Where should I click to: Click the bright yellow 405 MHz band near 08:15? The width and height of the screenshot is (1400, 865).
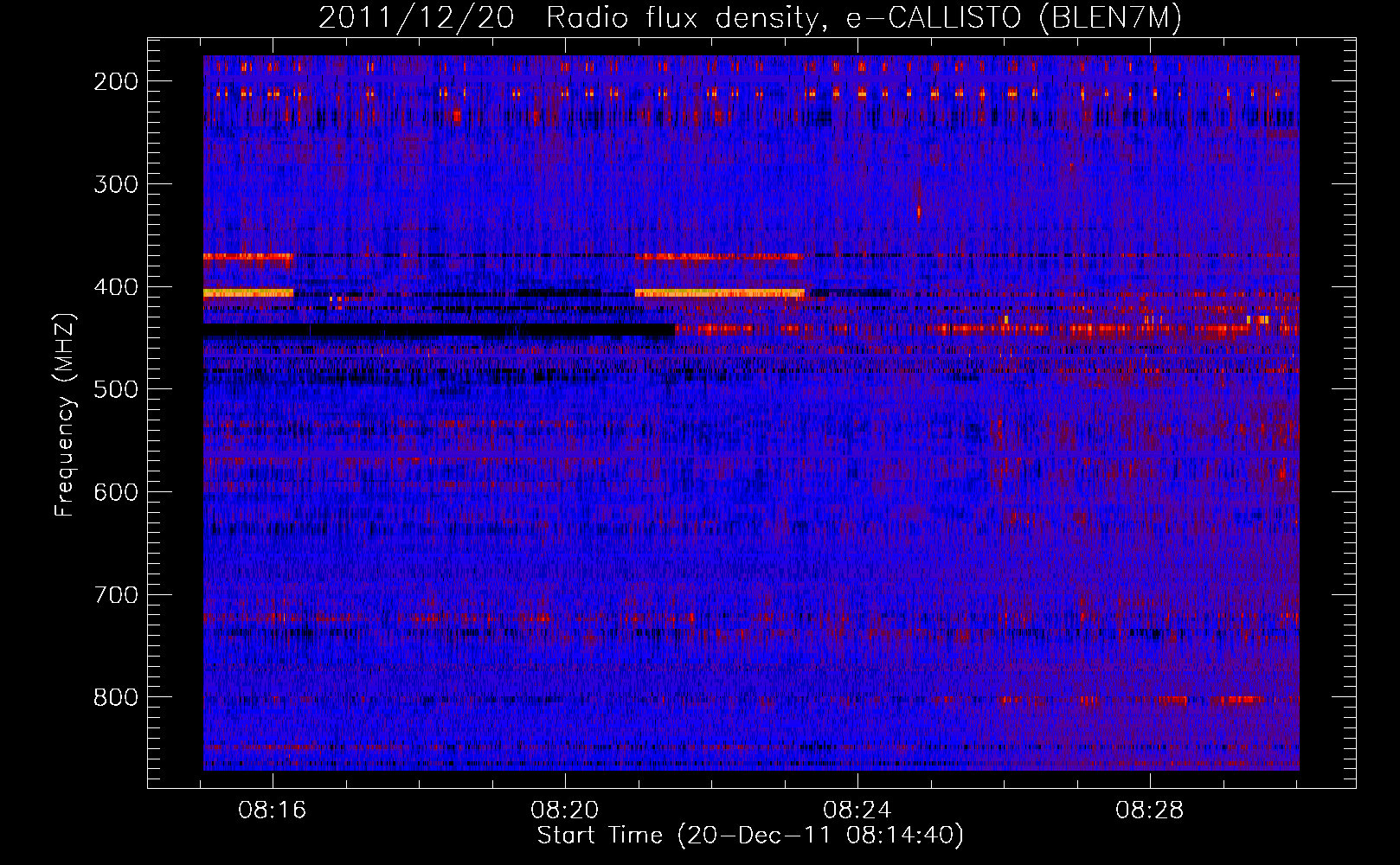[x=248, y=293]
